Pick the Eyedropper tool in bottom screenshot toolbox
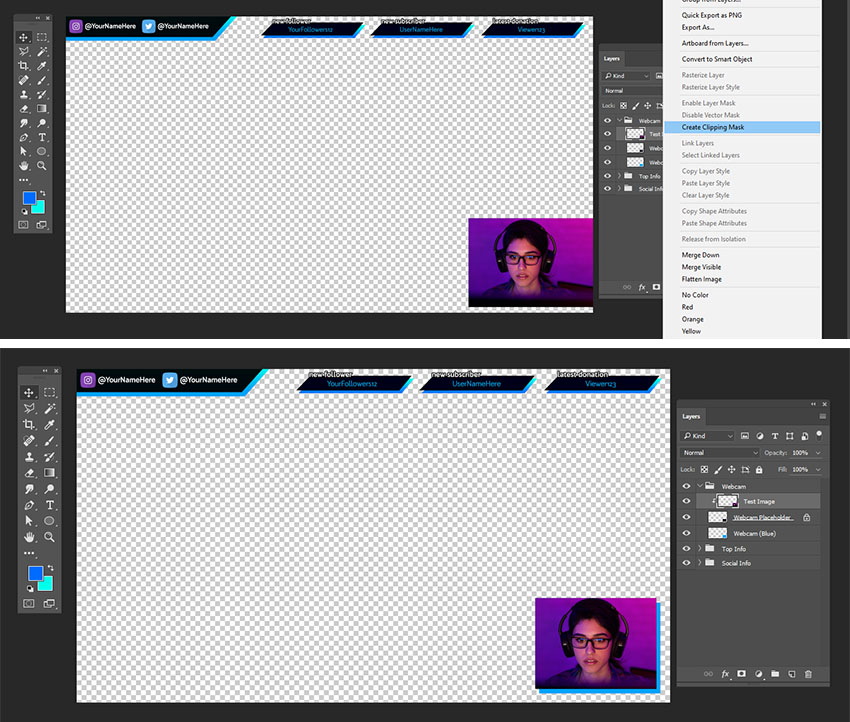The width and height of the screenshot is (850, 722). [x=49, y=424]
